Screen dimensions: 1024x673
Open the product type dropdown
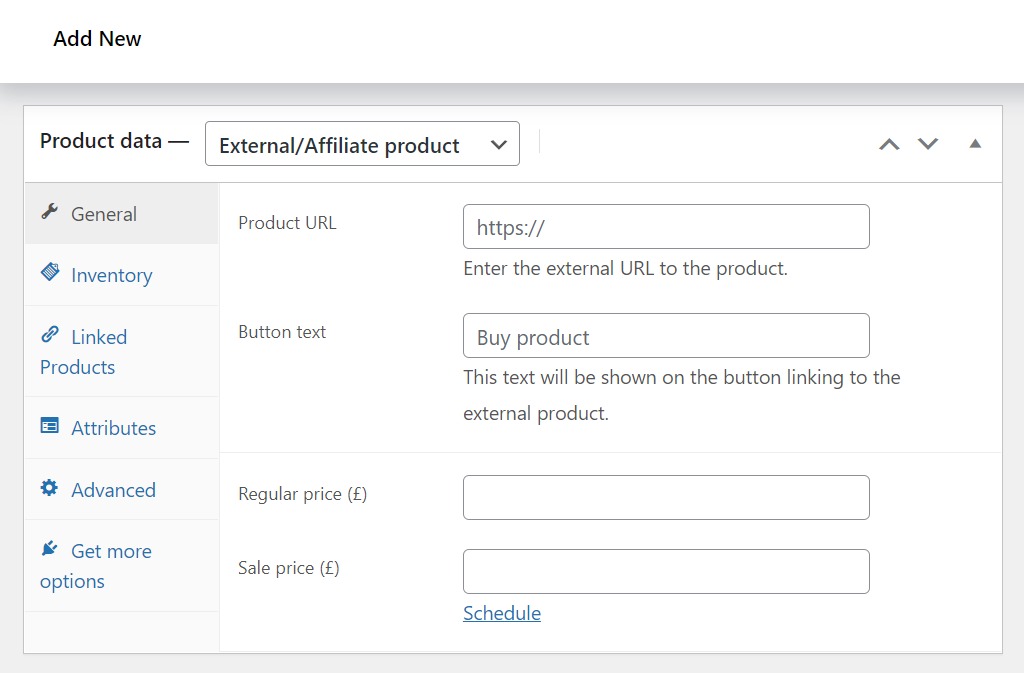362,143
